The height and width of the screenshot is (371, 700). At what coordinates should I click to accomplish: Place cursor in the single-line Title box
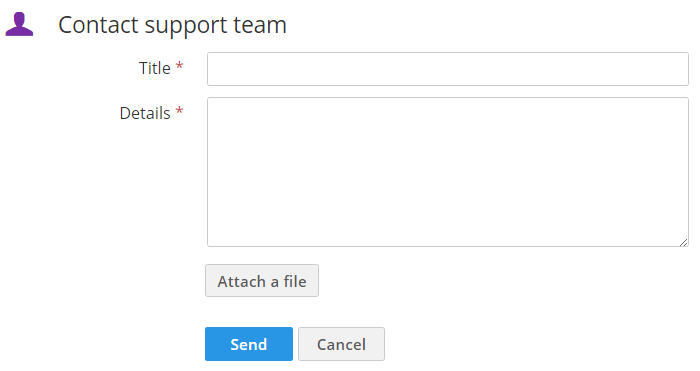[x=448, y=69]
